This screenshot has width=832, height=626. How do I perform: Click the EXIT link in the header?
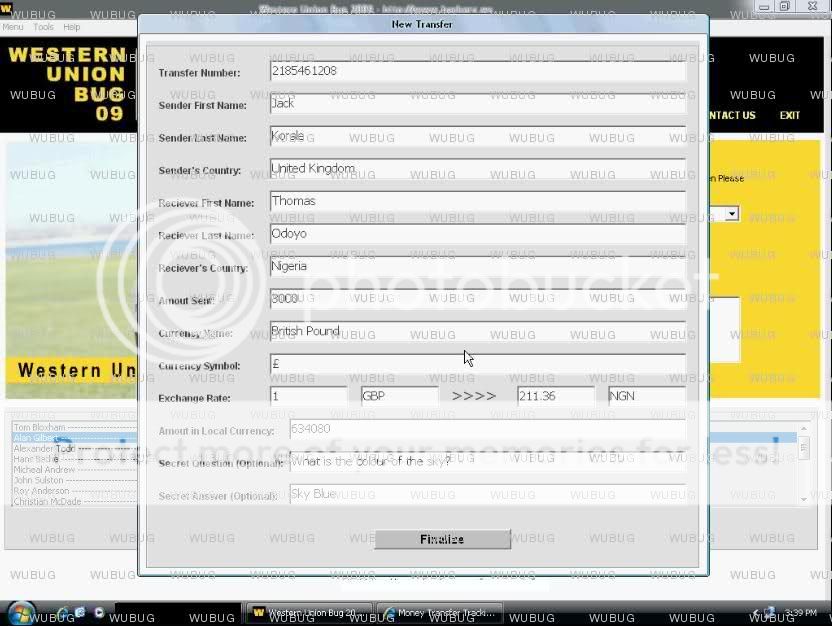790,115
